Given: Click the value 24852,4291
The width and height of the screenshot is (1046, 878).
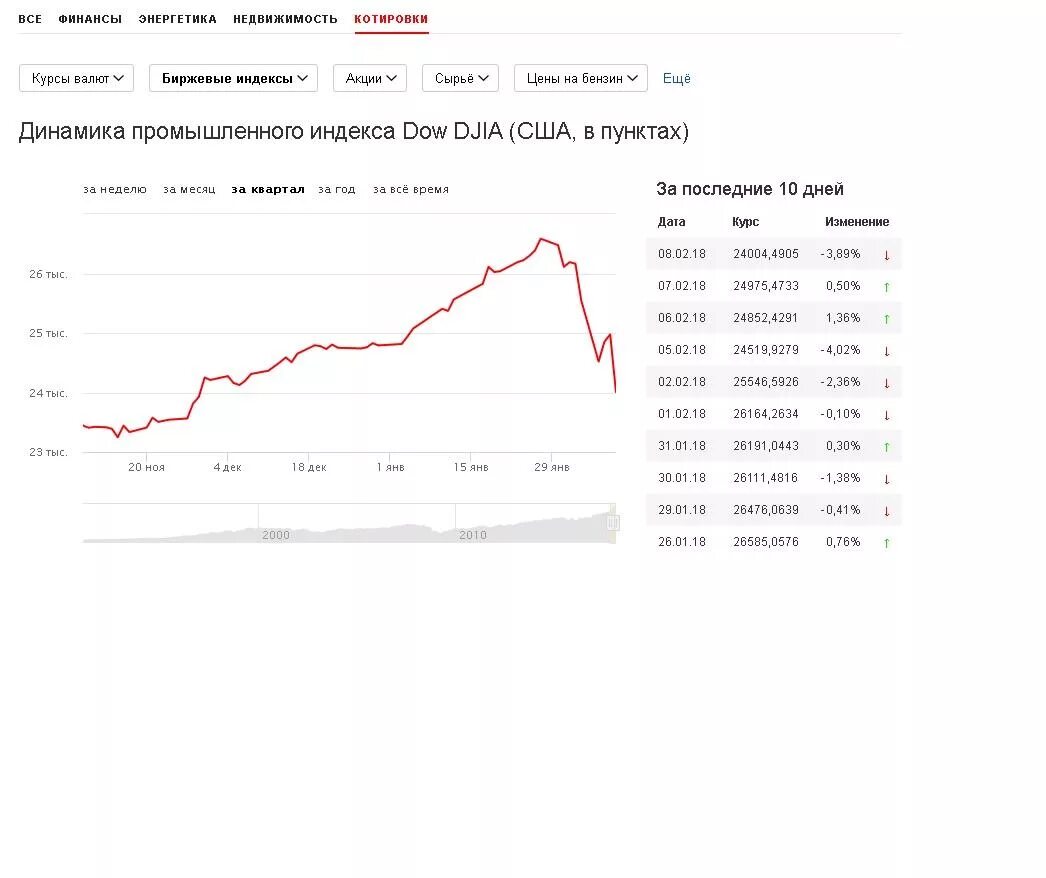Looking at the screenshot, I should (766, 318).
